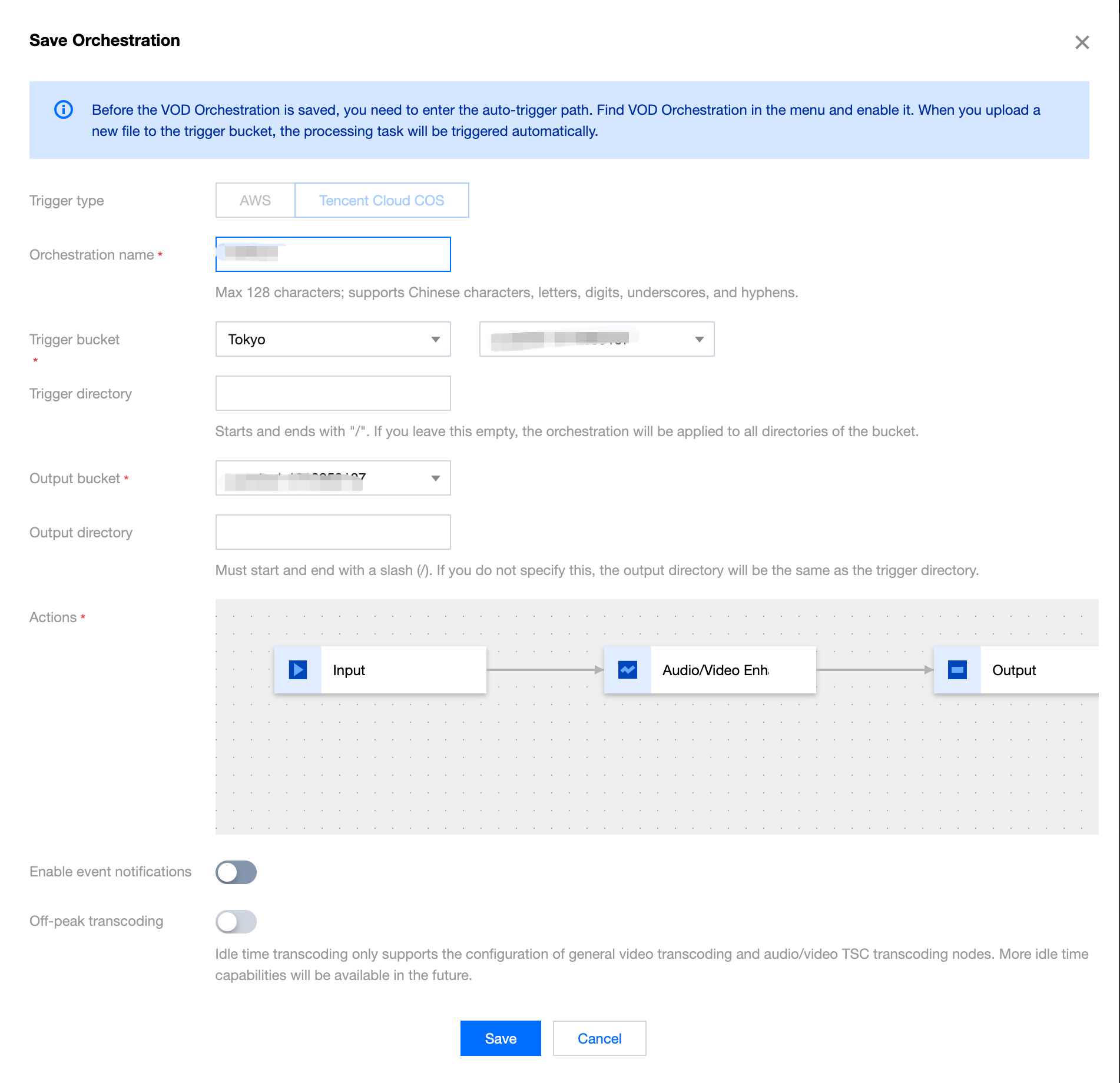Open the Output bucket dropdown

tap(333, 479)
